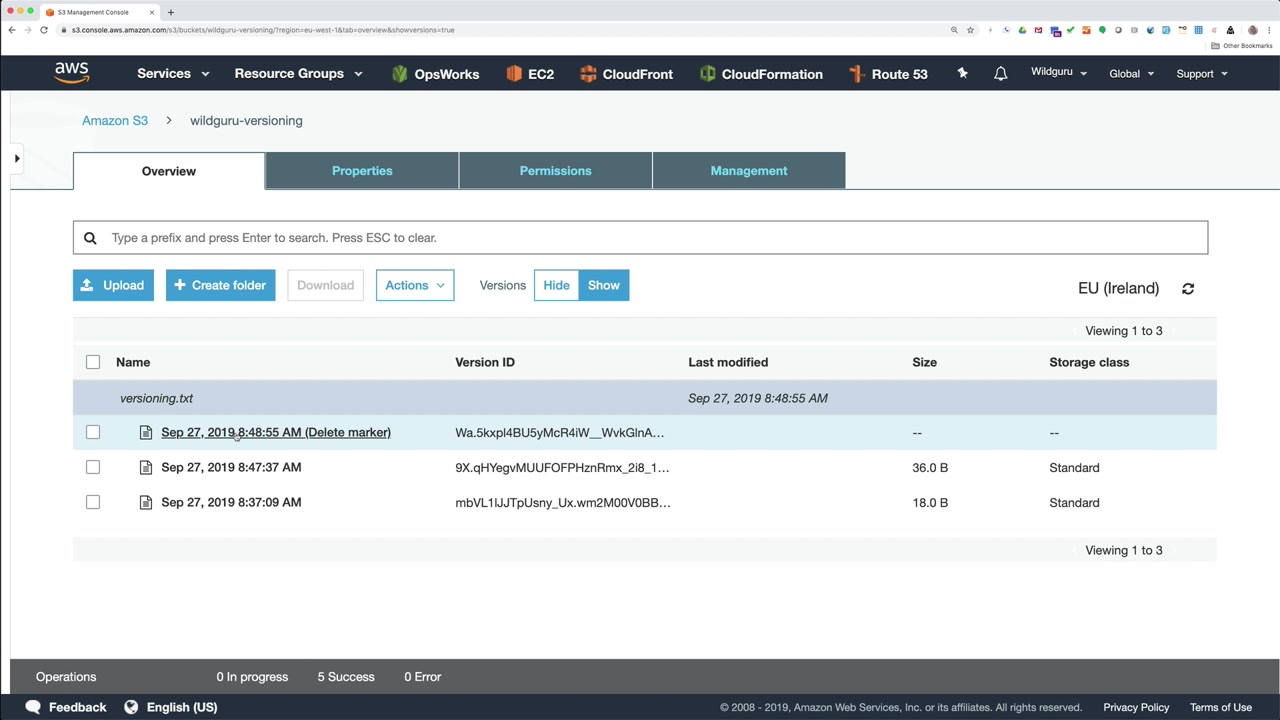Expand the left side navigation panel
This screenshot has width=1280, height=720.
17,158
